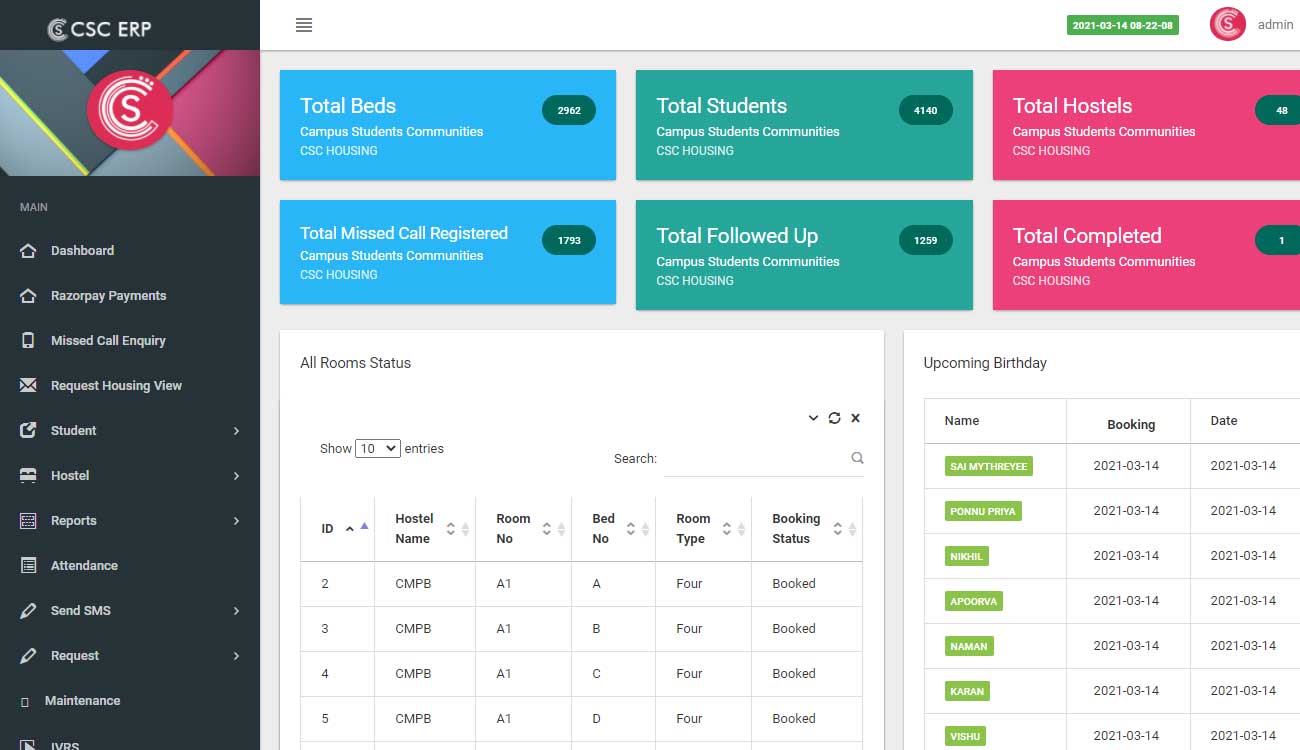Click the search magnifier icon in table
1300x750 pixels.
coord(857,458)
